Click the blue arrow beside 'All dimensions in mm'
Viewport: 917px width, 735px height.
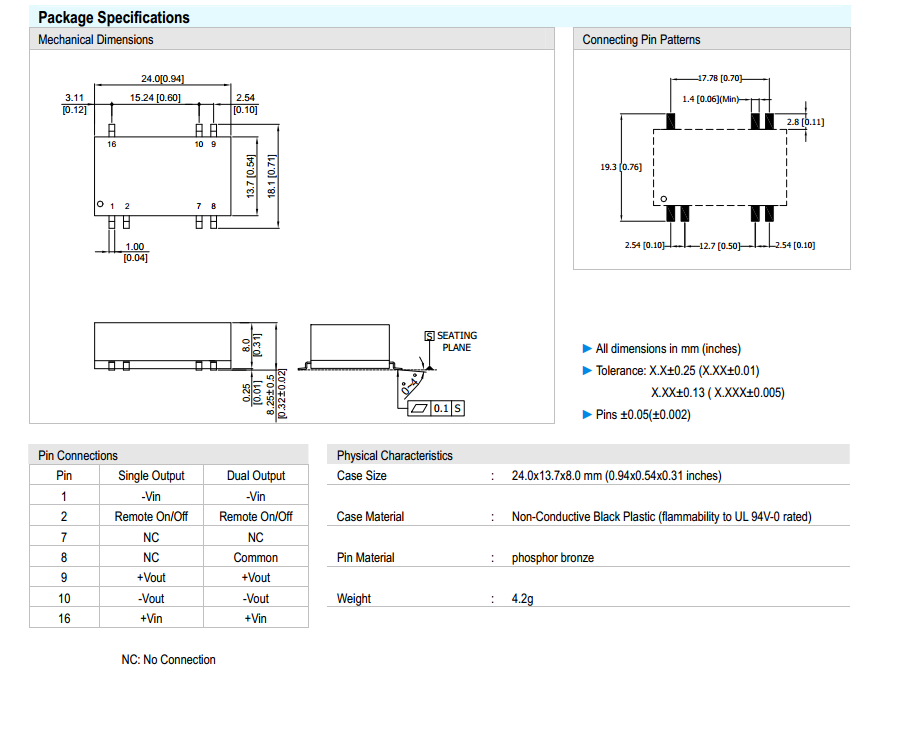pos(587,349)
